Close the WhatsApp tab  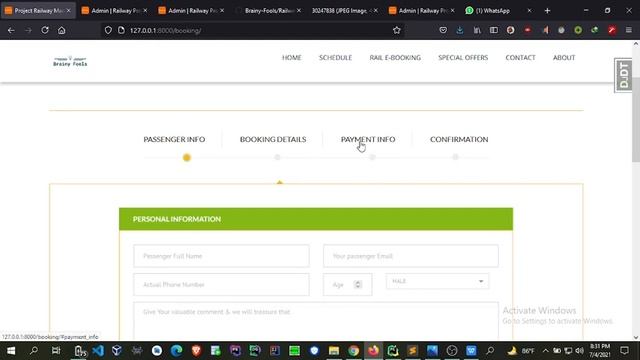[x=529, y=11]
